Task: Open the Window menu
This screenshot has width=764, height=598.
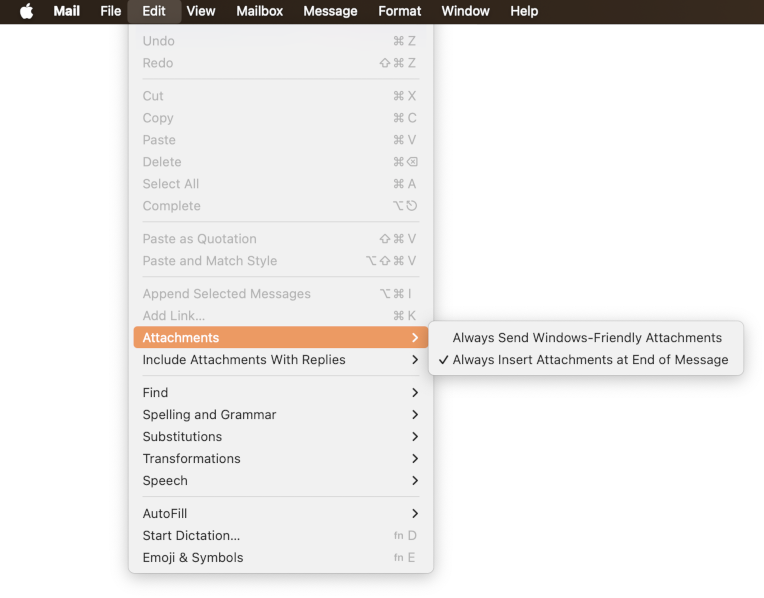Action: click(x=465, y=11)
